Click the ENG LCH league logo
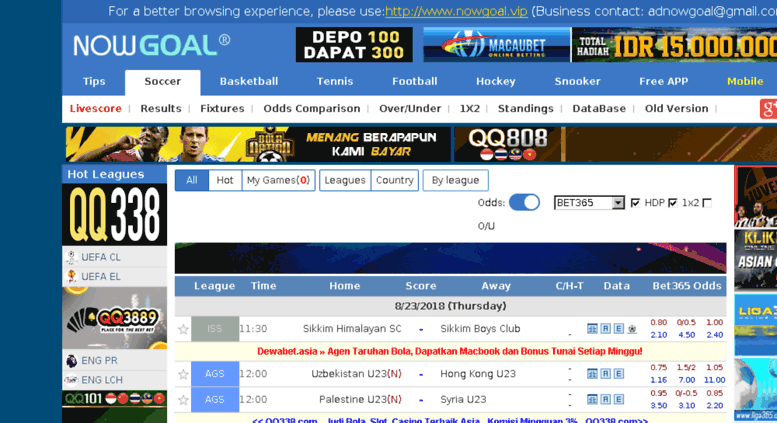Image resolution: width=777 pixels, height=423 pixels. click(x=71, y=380)
